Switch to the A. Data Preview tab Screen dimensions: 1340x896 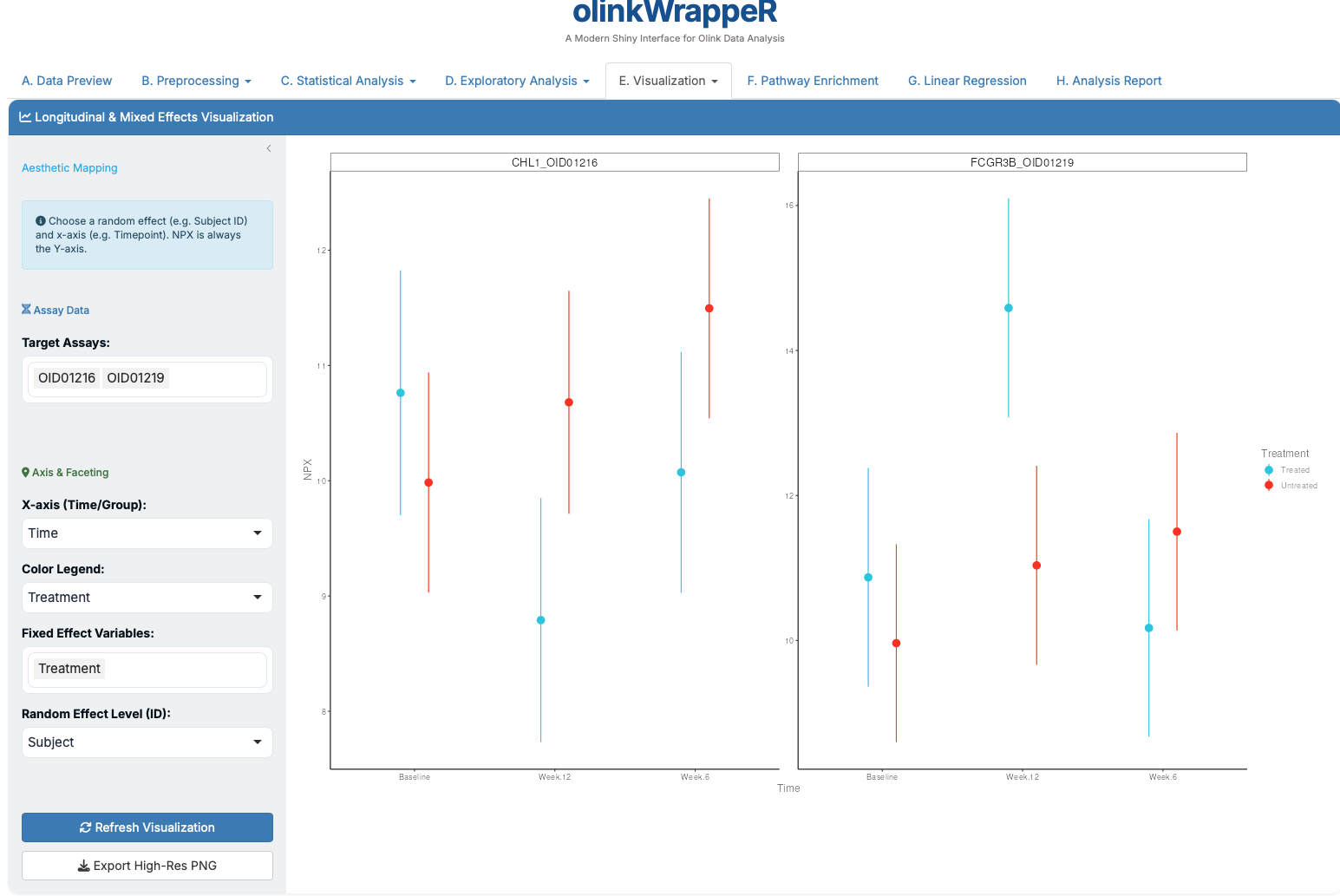(x=67, y=81)
